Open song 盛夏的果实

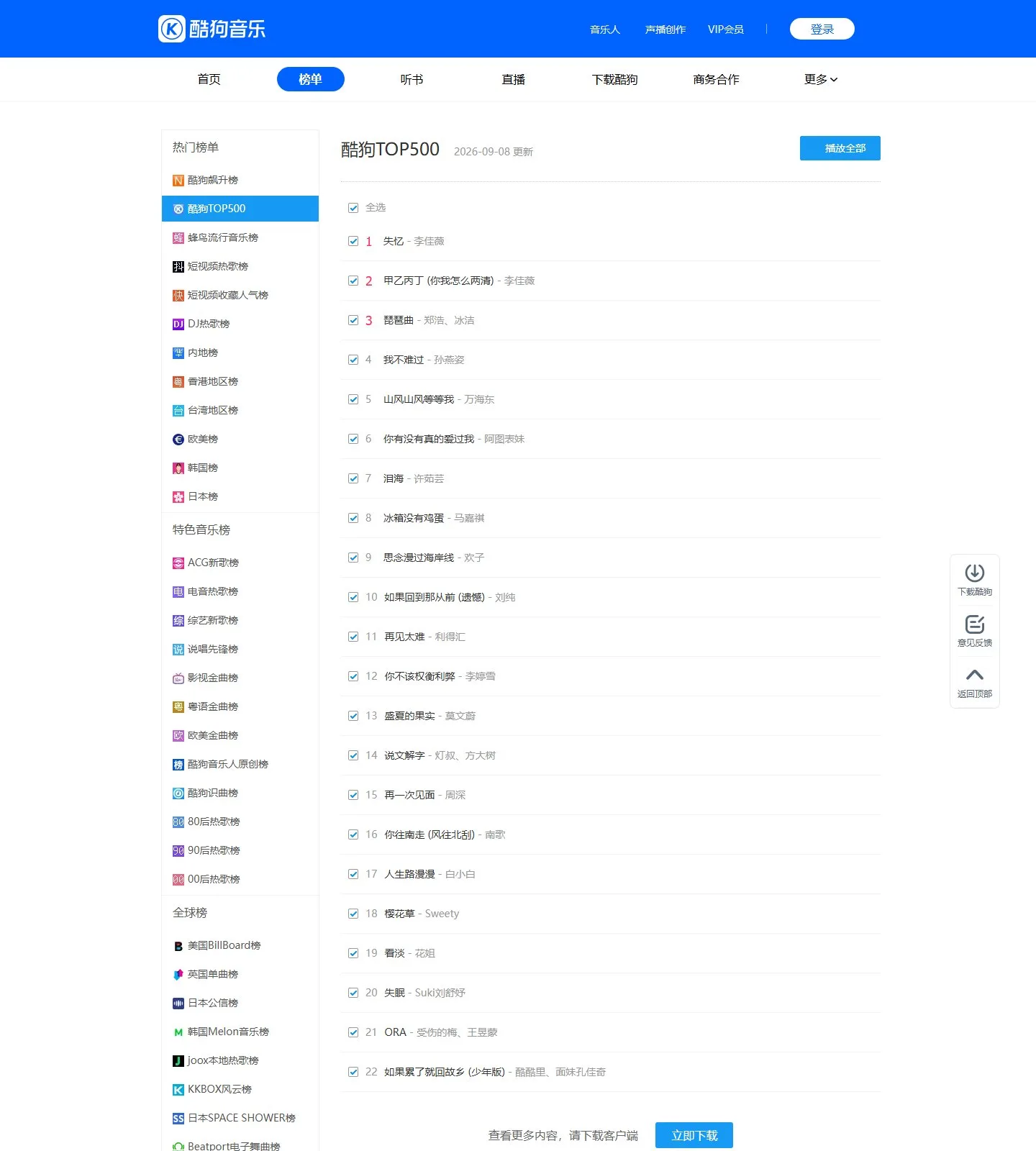coord(409,716)
